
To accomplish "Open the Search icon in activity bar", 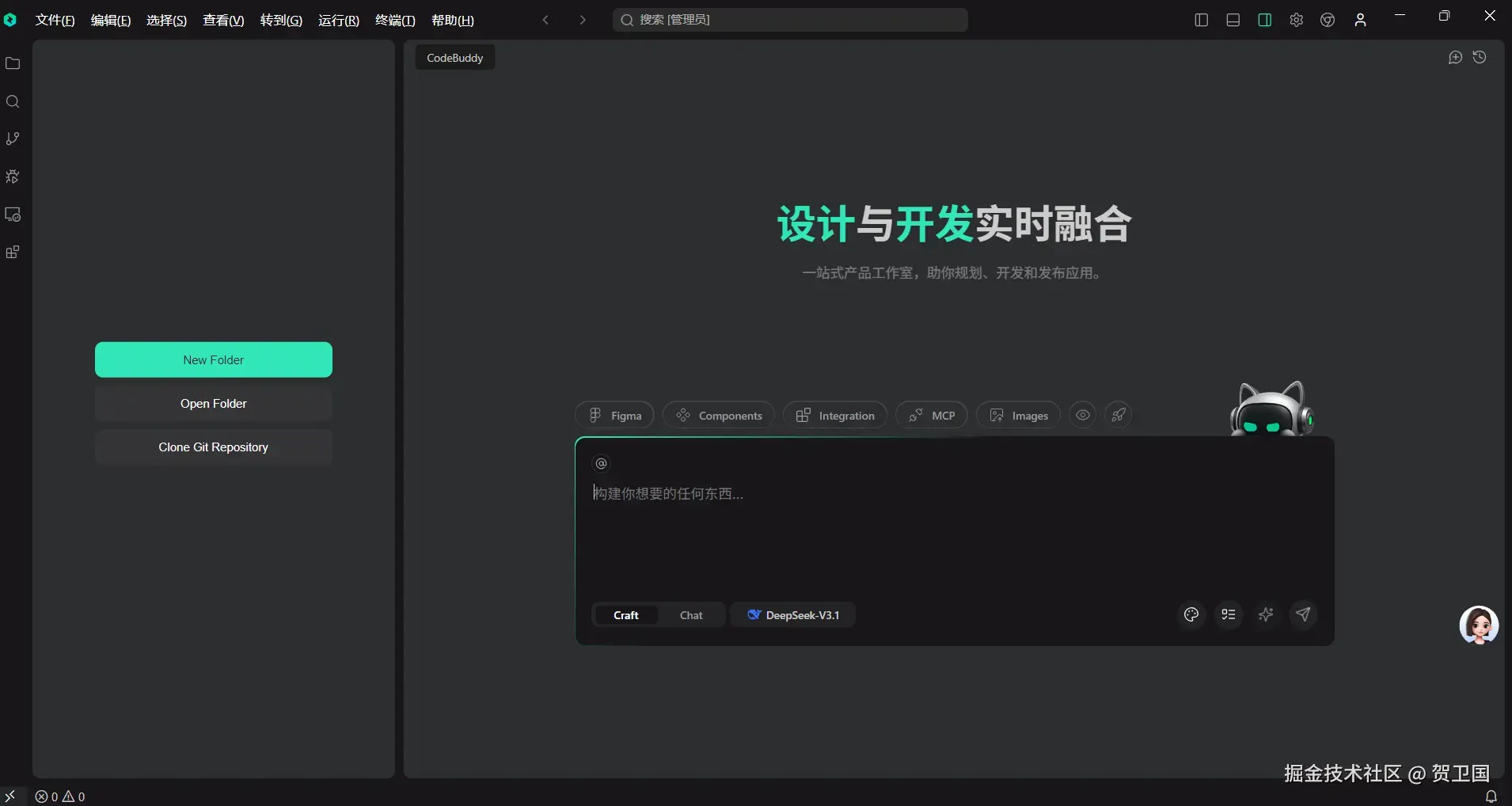I will click(13, 101).
